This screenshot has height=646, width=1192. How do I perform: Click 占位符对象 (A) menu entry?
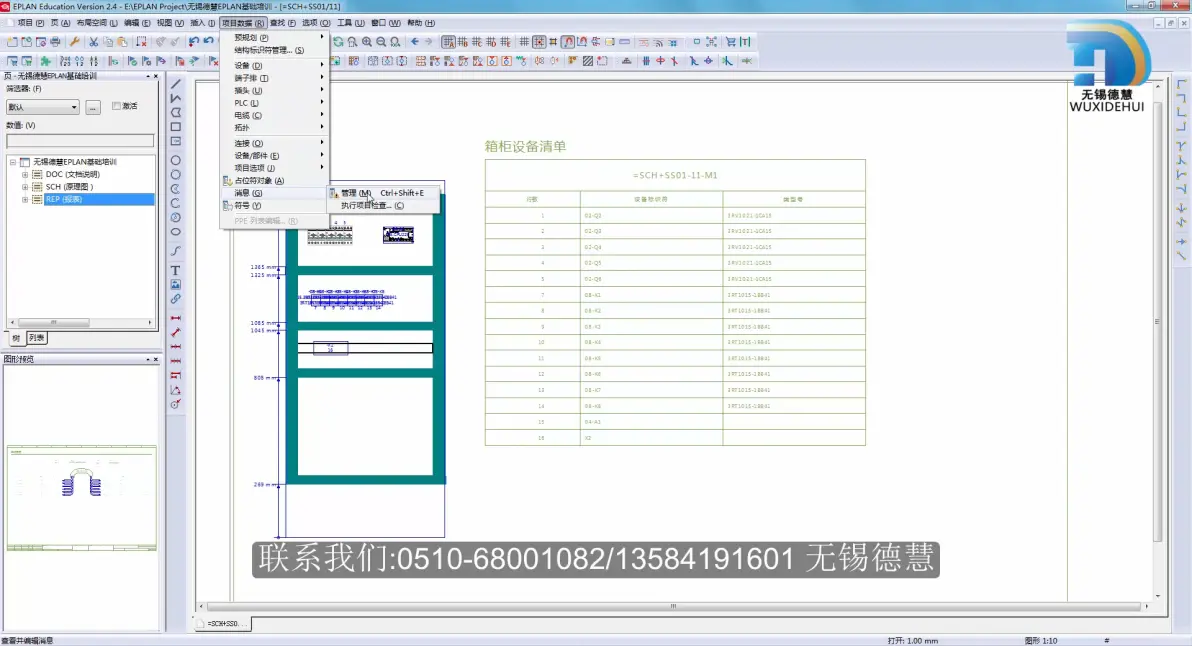coord(274,180)
